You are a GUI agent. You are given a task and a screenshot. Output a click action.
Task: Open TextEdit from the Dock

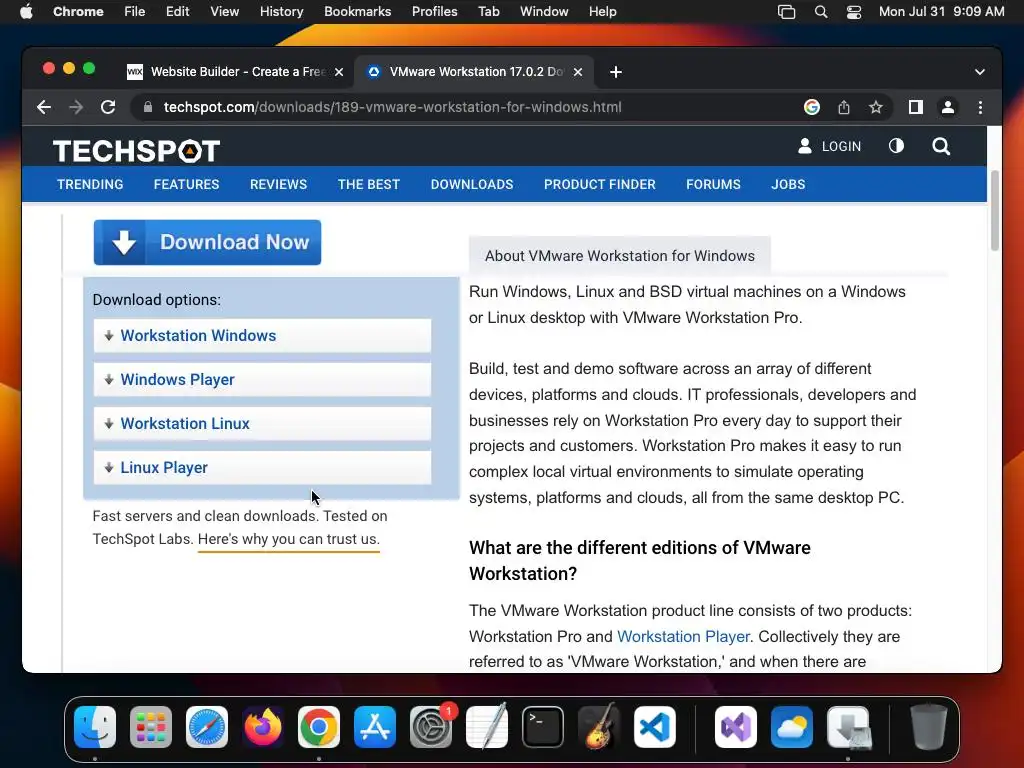(487, 727)
